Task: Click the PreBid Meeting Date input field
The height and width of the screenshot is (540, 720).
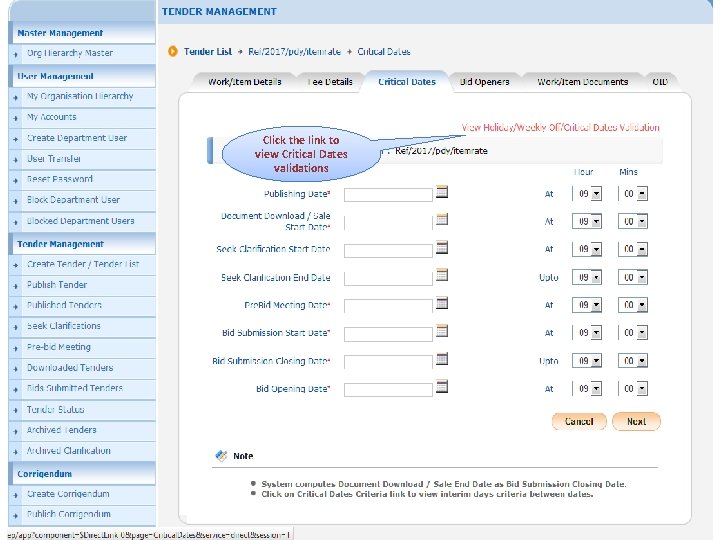Action: click(388, 306)
